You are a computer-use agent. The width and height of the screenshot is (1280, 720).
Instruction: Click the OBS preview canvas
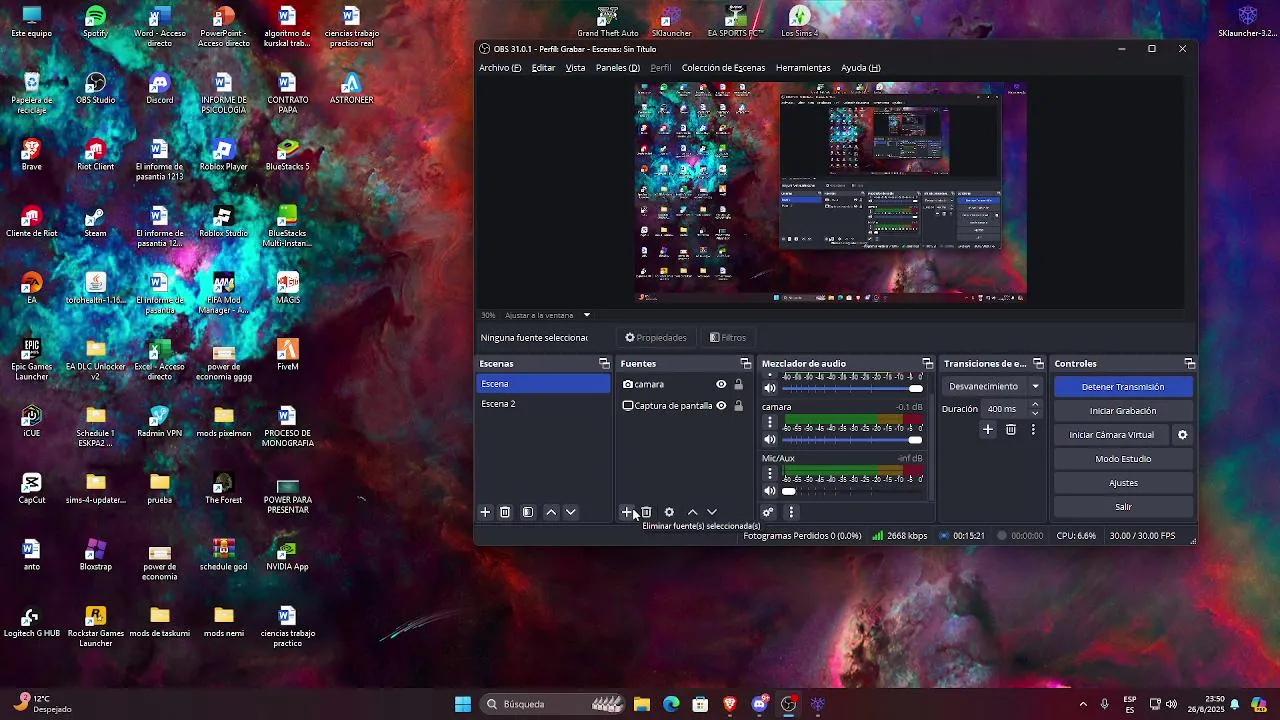click(831, 192)
